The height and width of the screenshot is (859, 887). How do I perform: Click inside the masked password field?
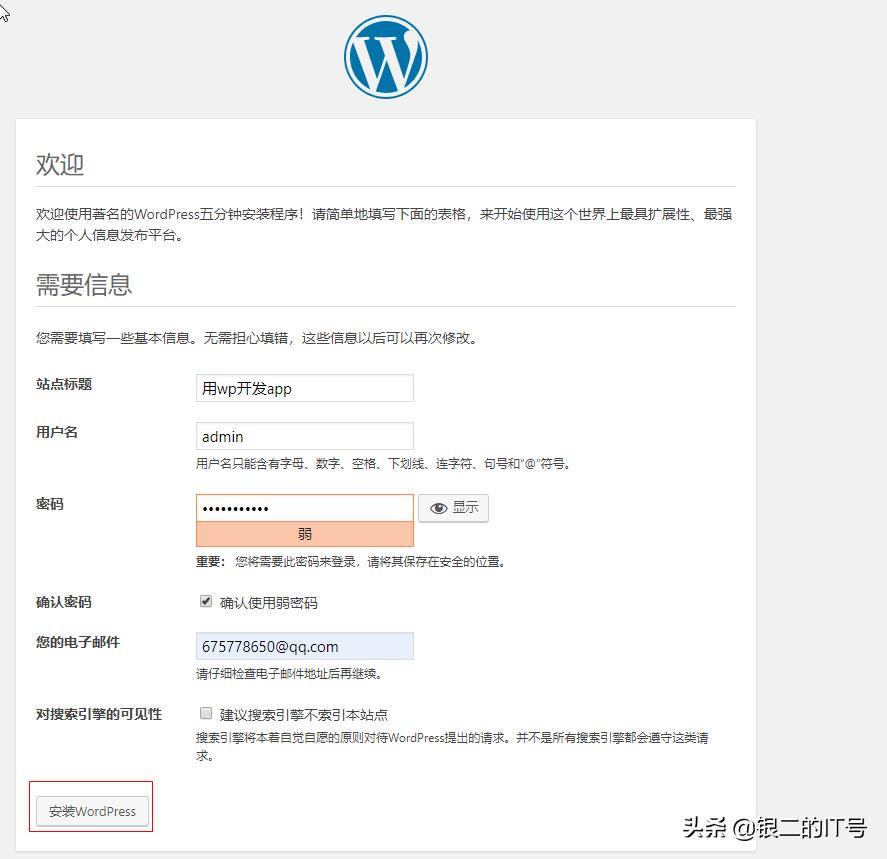tap(304, 507)
